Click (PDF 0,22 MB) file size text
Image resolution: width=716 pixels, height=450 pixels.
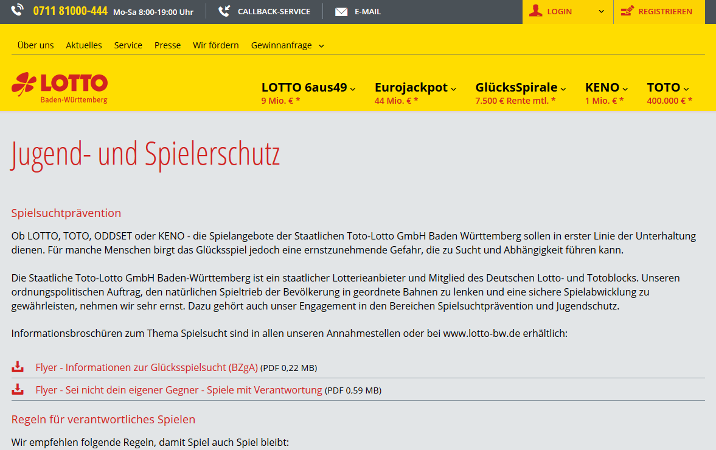(289, 368)
